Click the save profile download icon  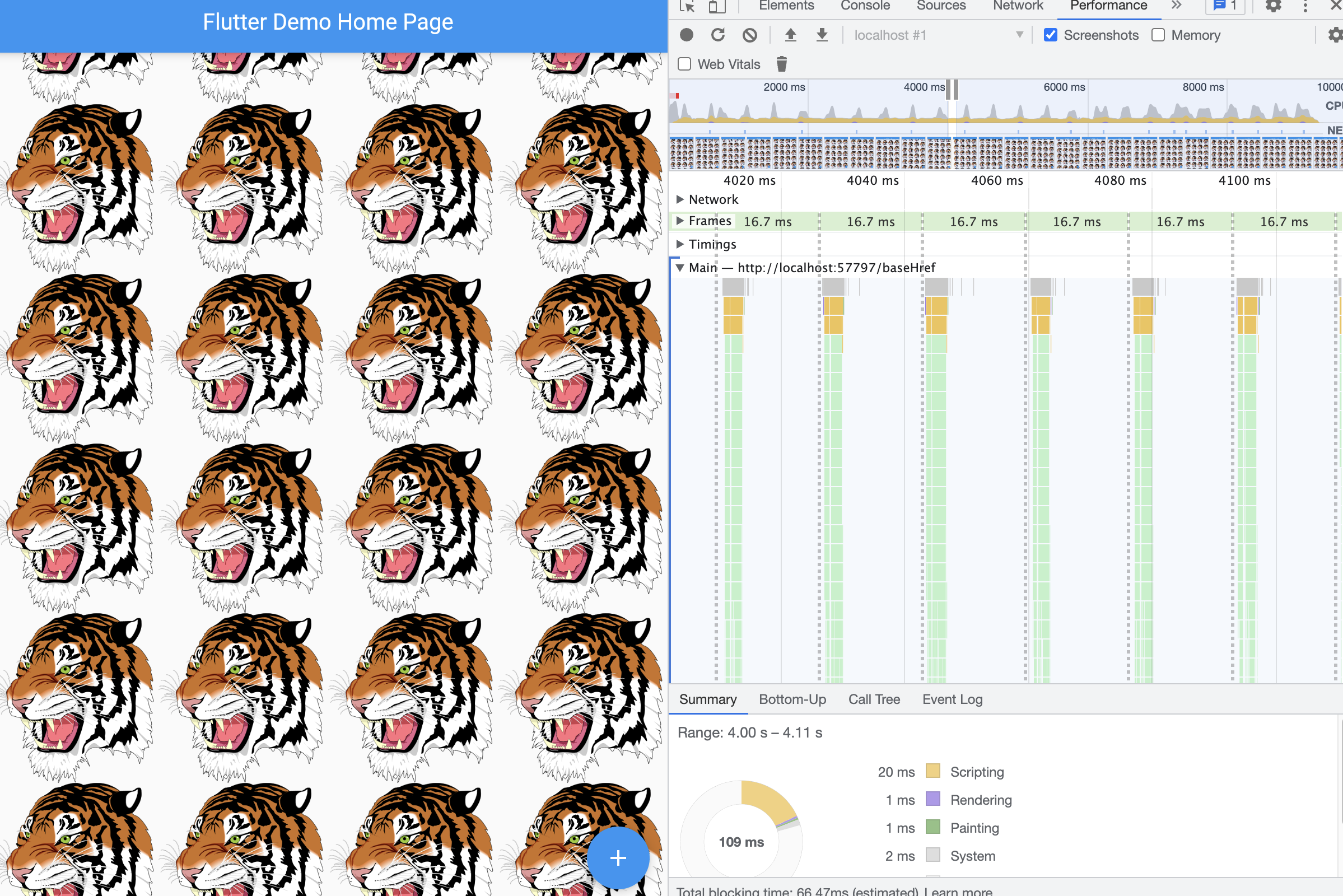pos(822,35)
